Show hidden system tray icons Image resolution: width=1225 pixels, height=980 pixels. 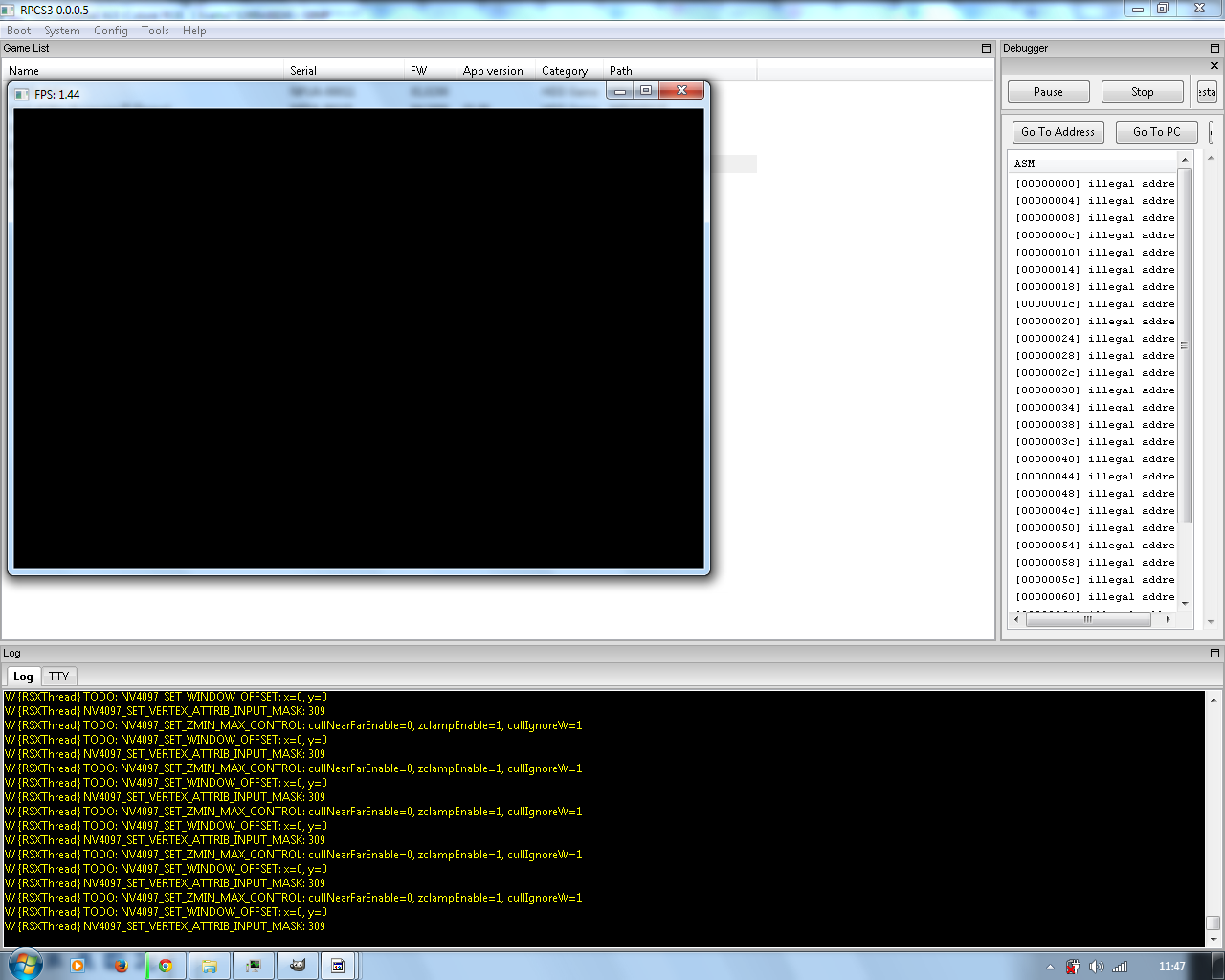1050,967
